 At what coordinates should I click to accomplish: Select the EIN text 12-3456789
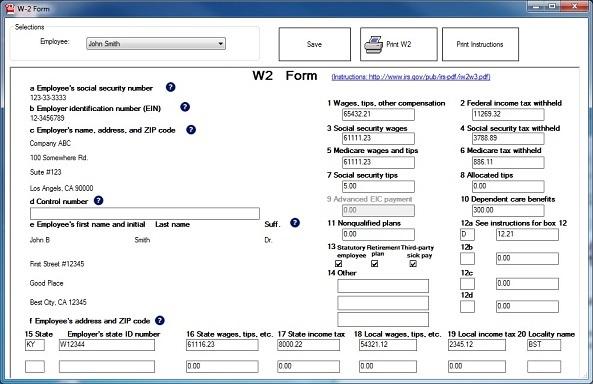point(47,118)
